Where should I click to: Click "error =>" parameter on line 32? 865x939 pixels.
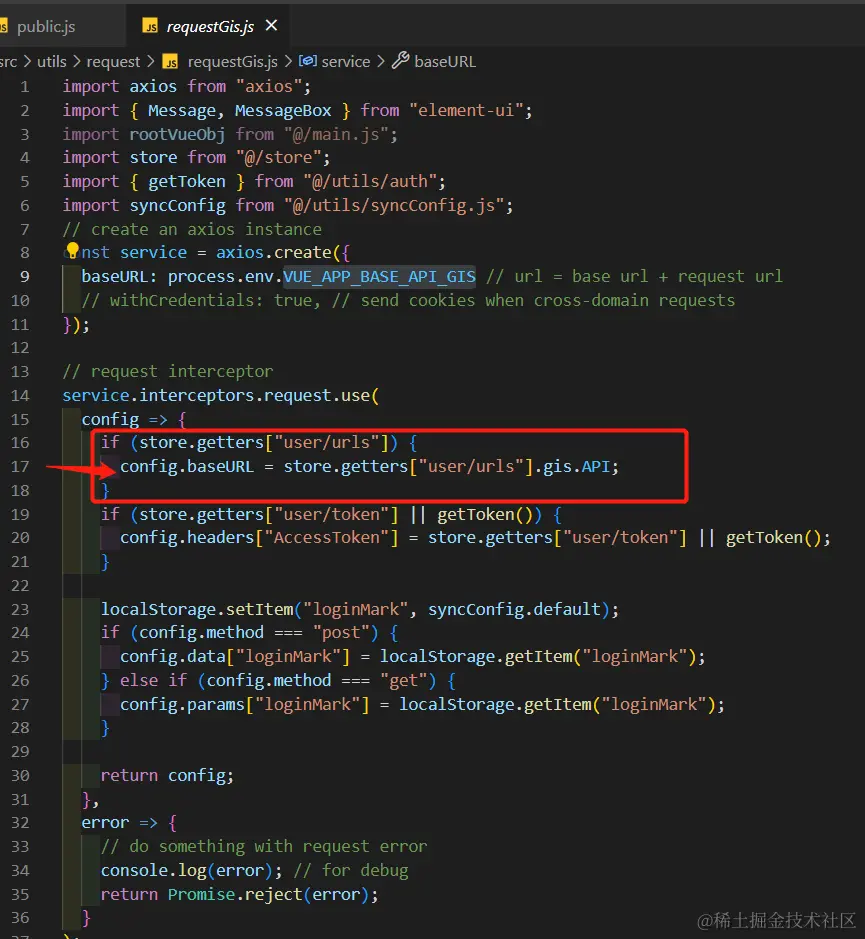[x=120, y=823]
